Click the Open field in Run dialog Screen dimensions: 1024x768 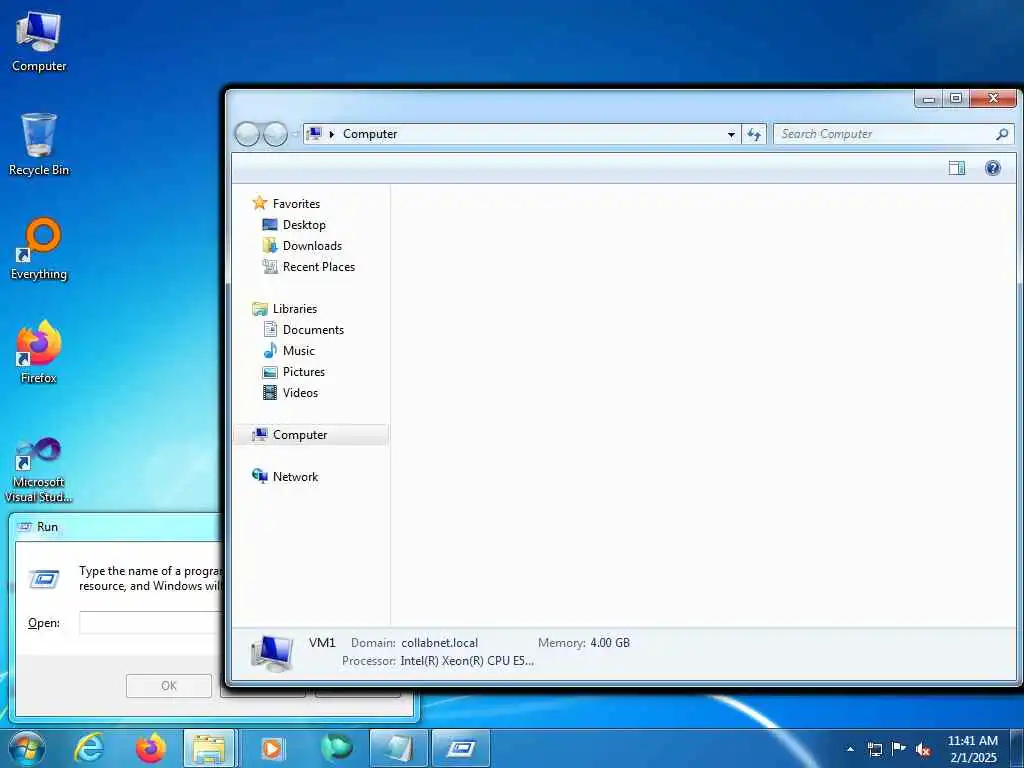click(151, 622)
